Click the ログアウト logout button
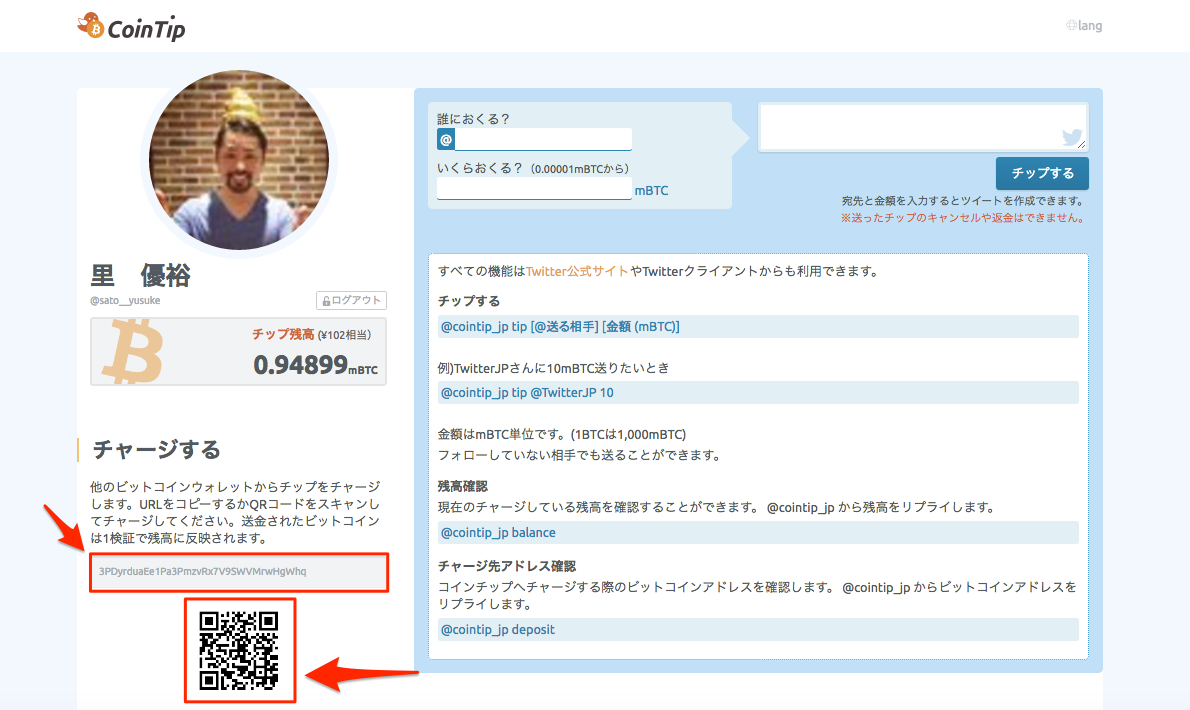1190x710 pixels. [x=351, y=300]
